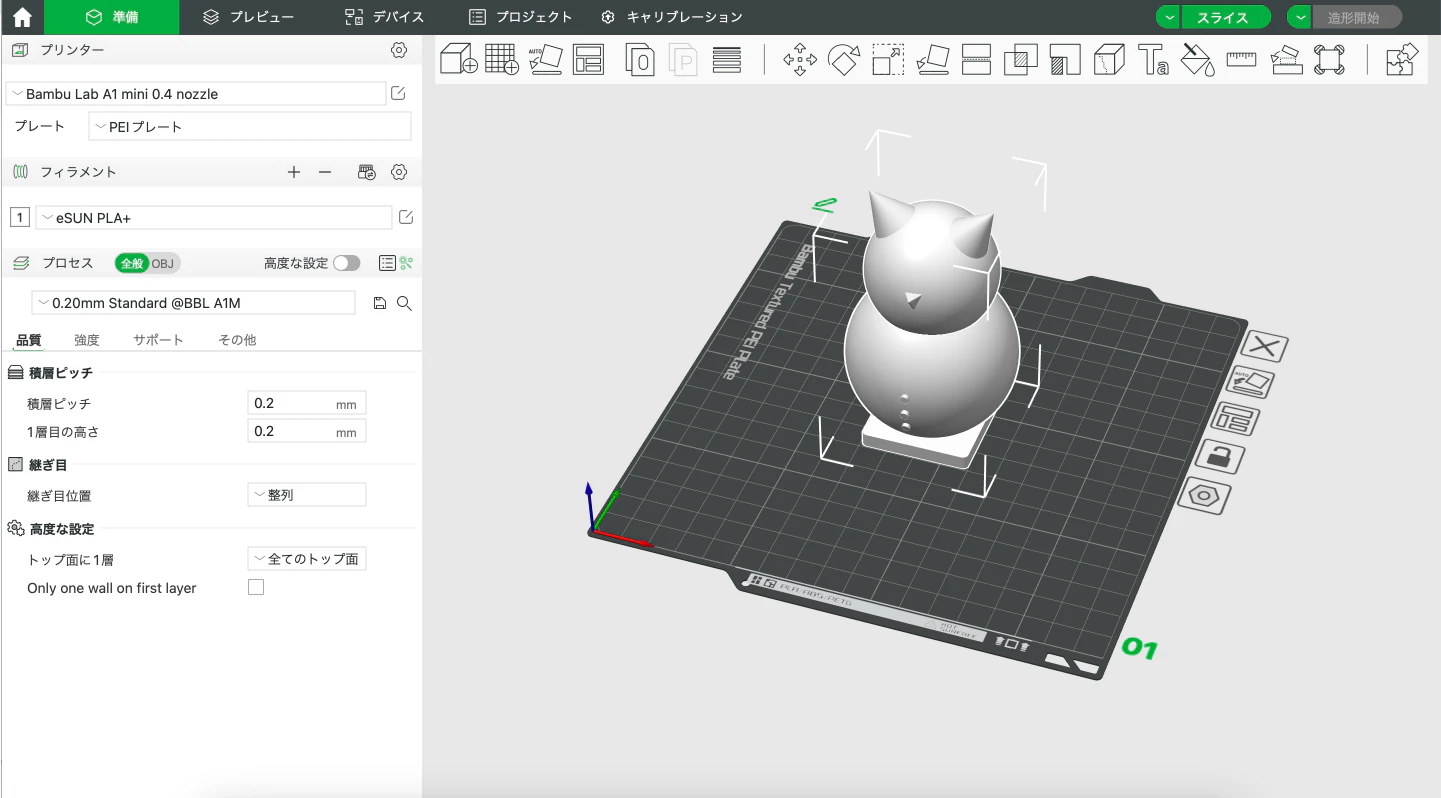Click the 造形開始 print button
The height and width of the screenshot is (798, 1441).
[1357, 17]
